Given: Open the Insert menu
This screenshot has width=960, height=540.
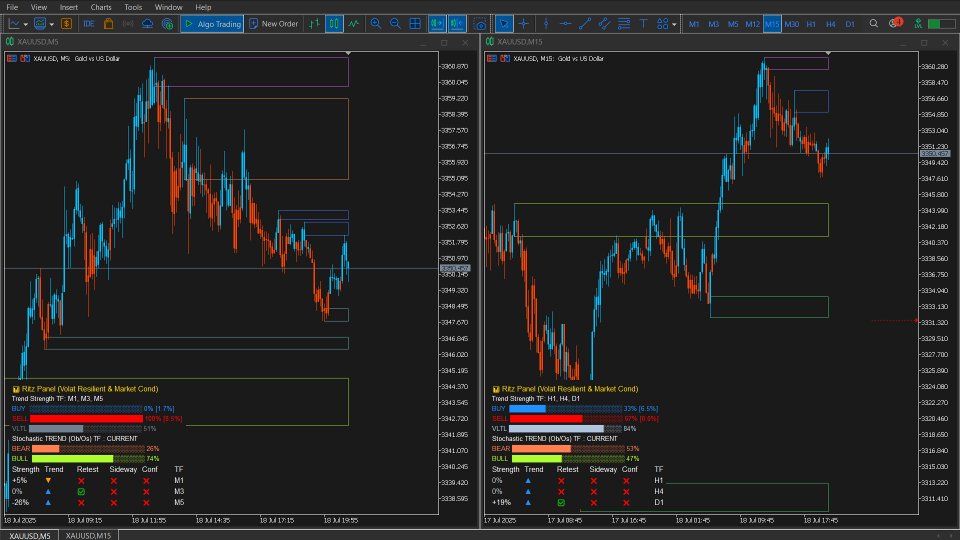Looking at the screenshot, I should click(69, 7).
